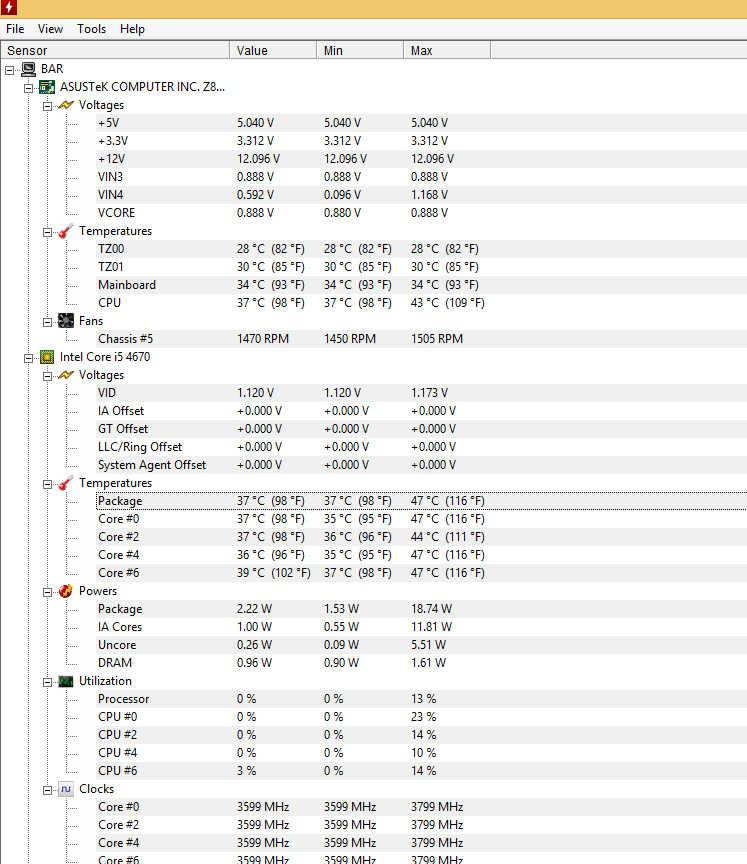Click the Sensor column header
The height and width of the screenshot is (864, 747).
(x=115, y=50)
